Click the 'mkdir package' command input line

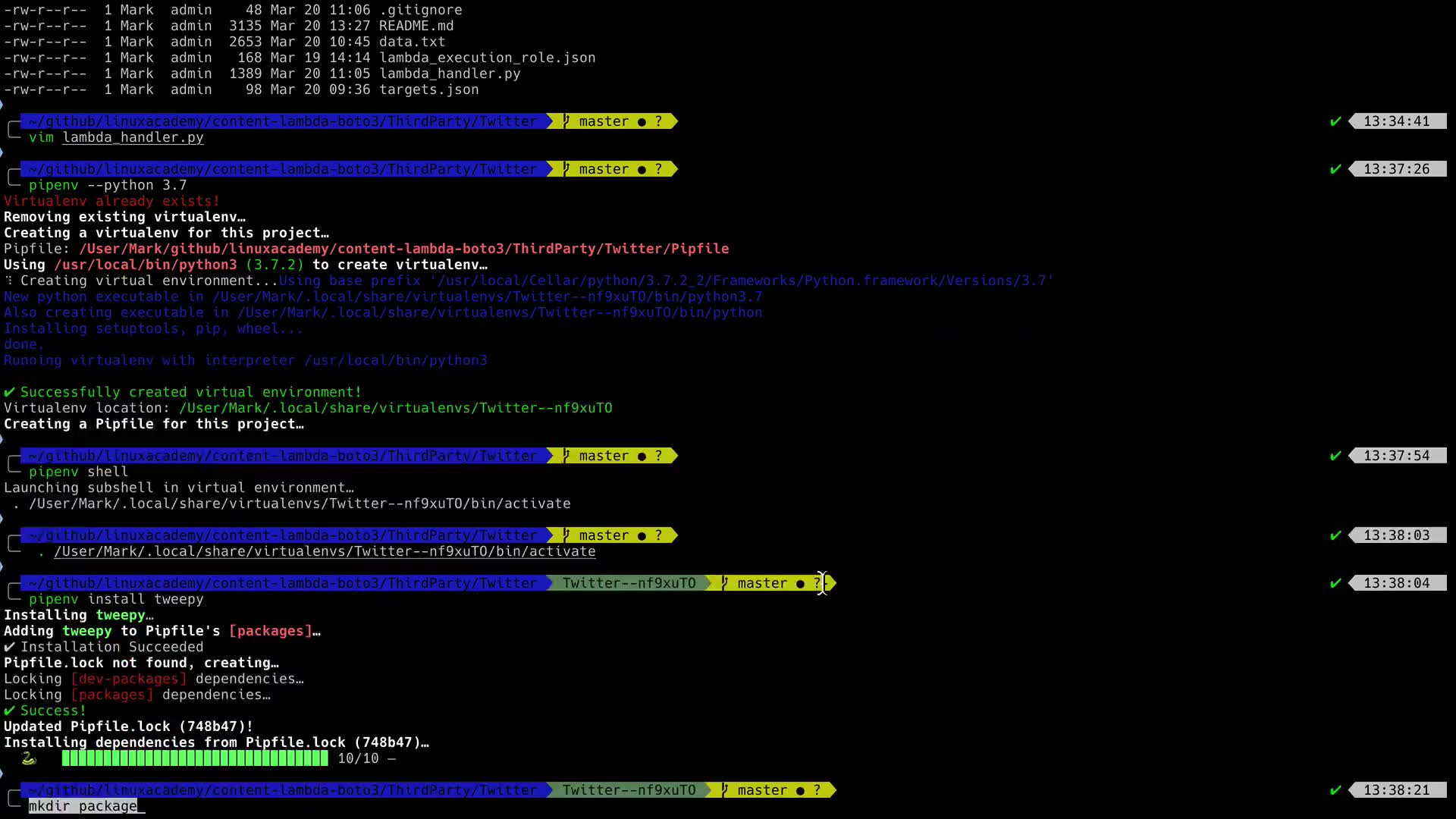coord(83,806)
